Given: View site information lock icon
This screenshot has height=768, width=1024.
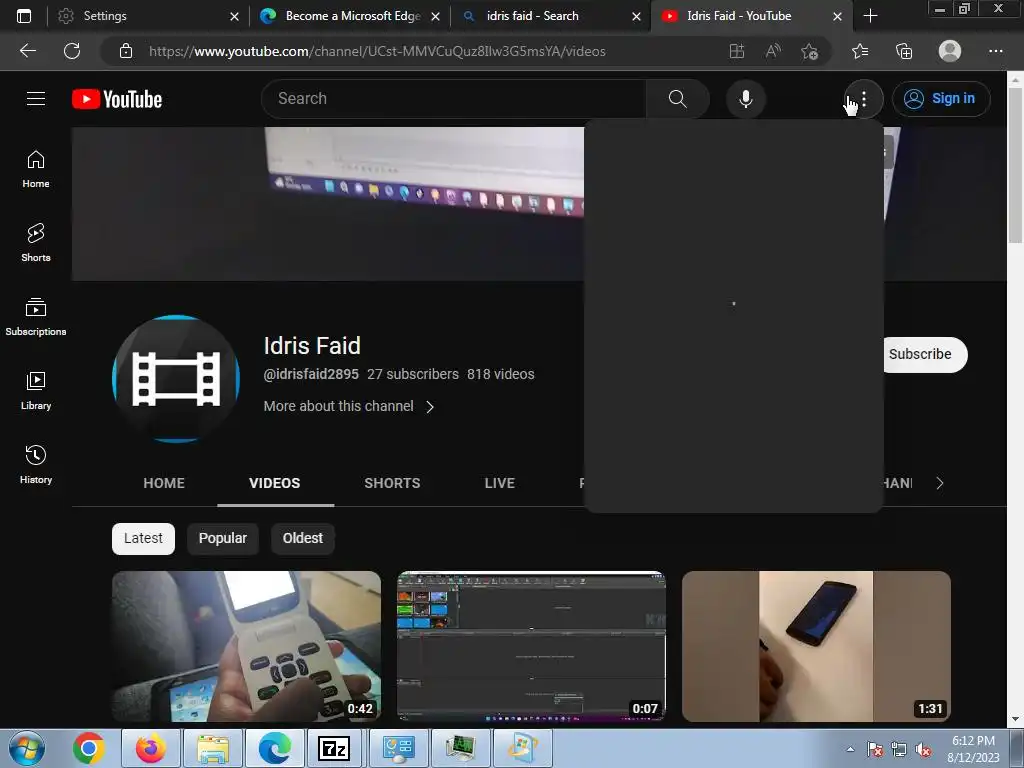Looking at the screenshot, I should pyautogui.click(x=126, y=51).
